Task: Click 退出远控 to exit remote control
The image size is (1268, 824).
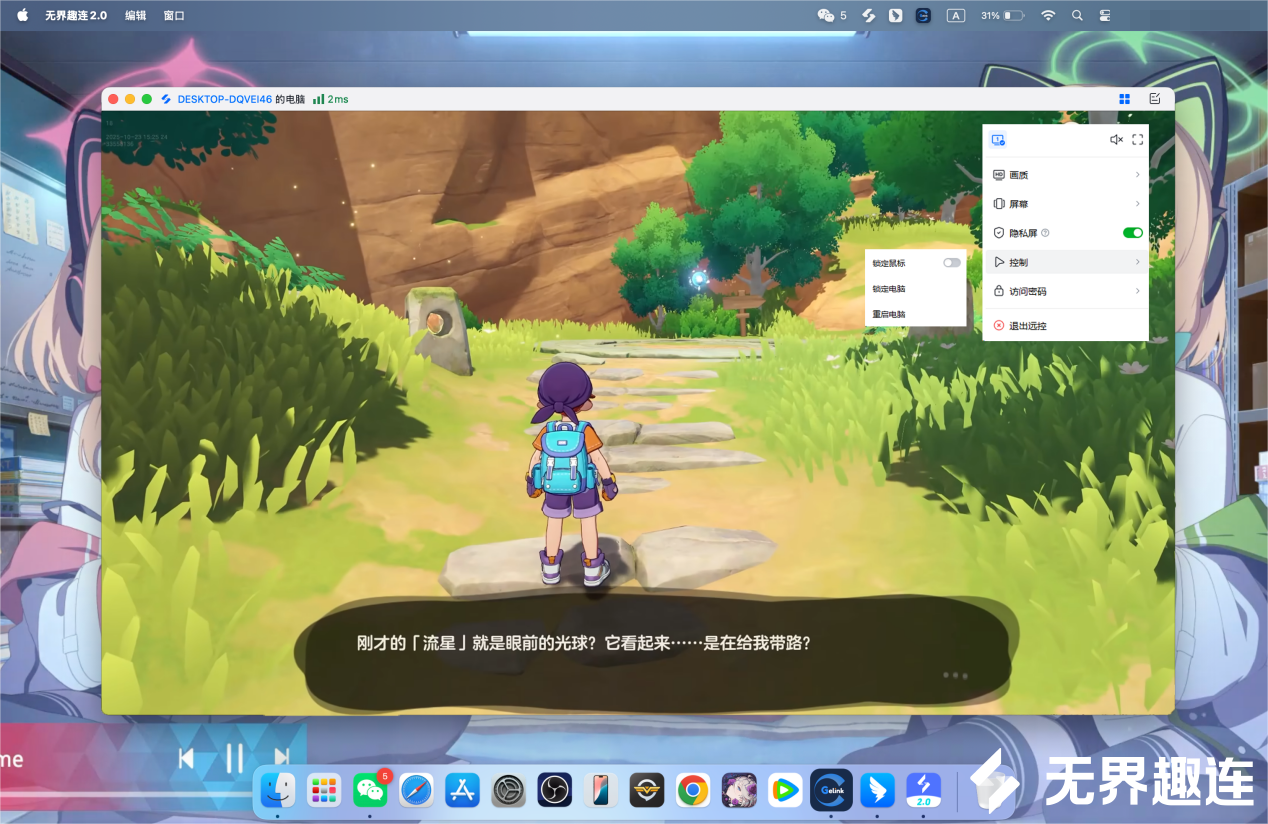Action: point(1027,326)
